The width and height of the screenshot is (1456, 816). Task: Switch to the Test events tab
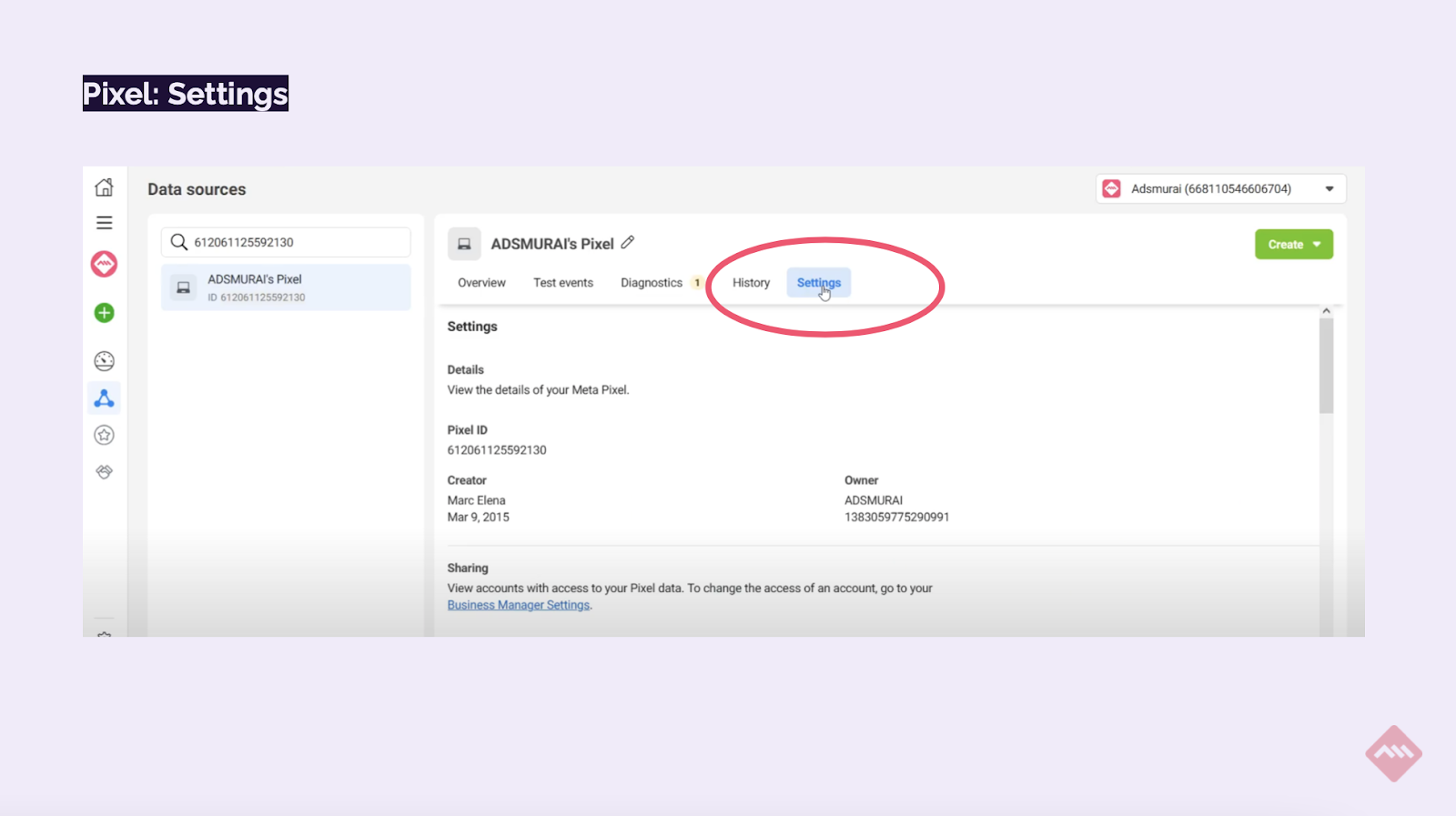[x=563, y=283]
